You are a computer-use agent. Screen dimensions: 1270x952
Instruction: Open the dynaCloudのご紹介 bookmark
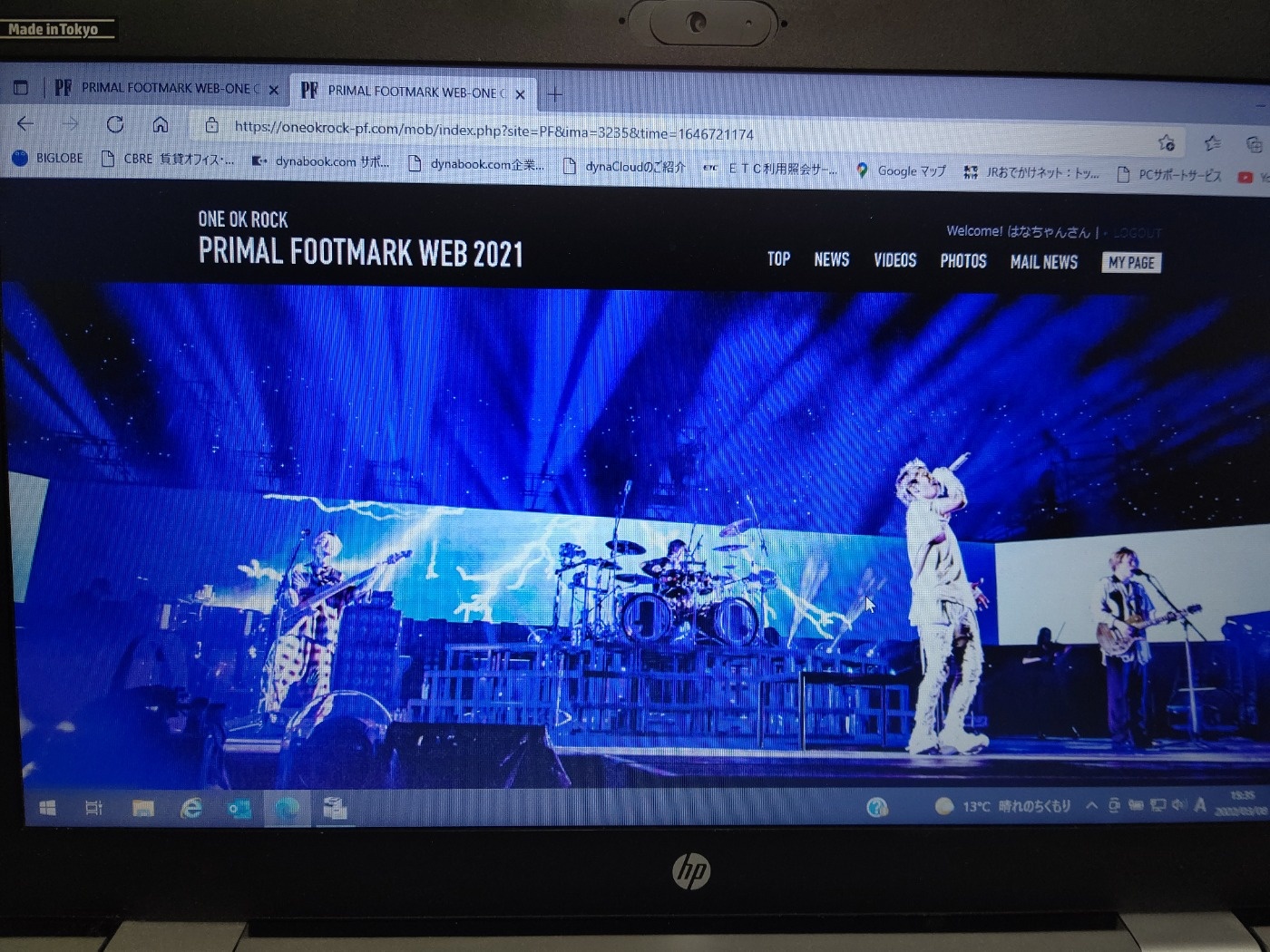624,167
